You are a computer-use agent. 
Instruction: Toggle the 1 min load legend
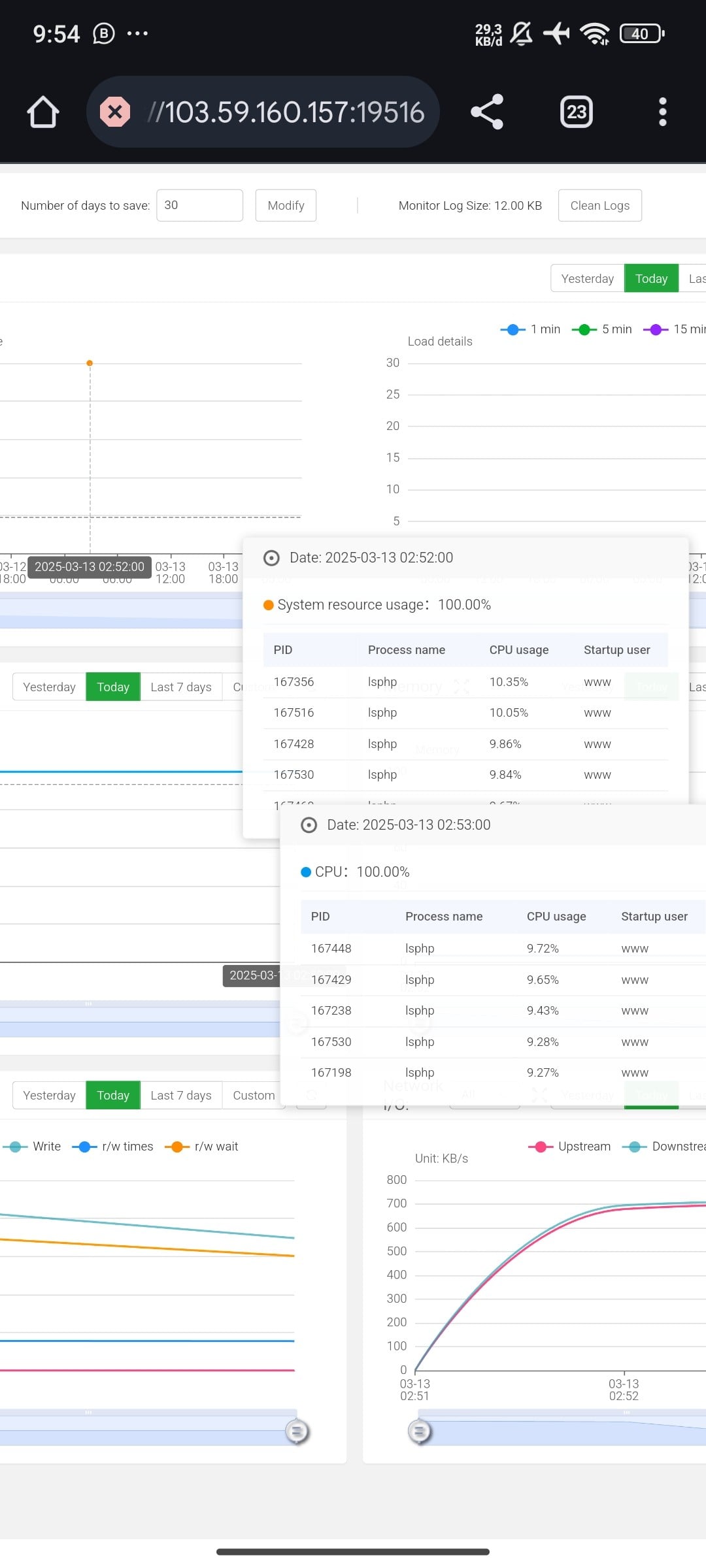[x=531, y=329]
